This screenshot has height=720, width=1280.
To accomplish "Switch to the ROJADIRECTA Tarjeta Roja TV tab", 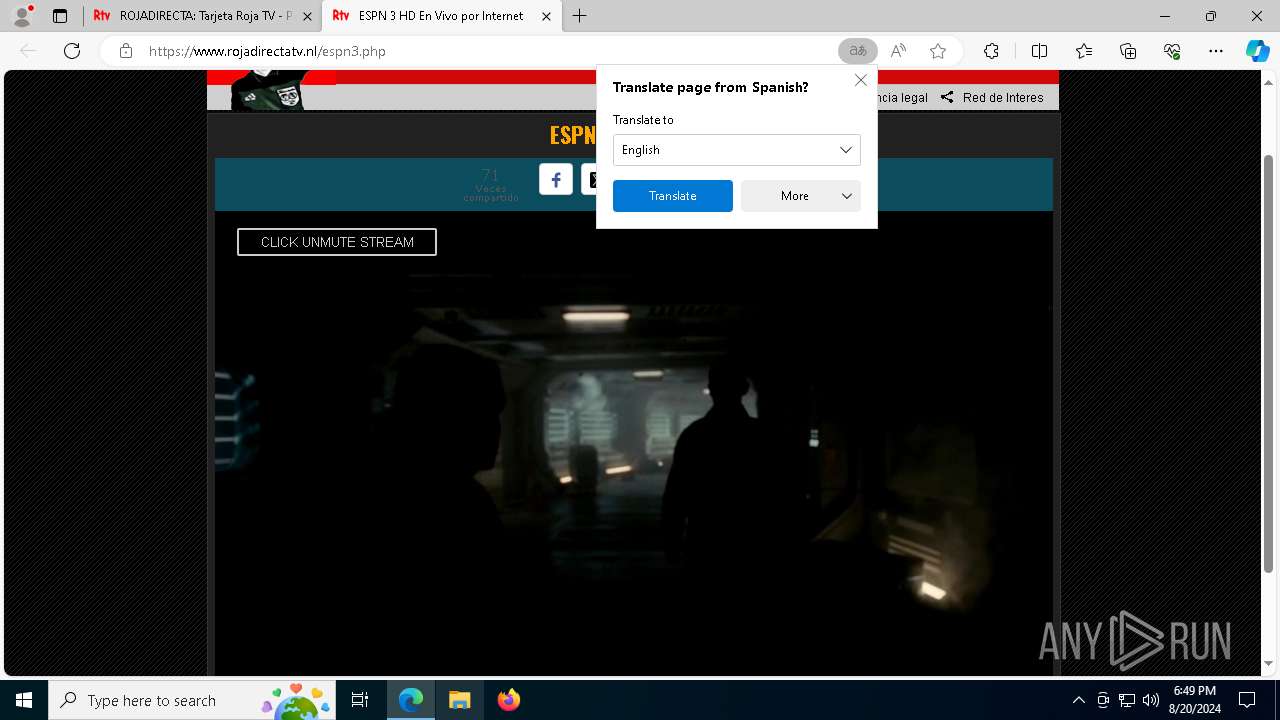I will (x=205, y=16).
